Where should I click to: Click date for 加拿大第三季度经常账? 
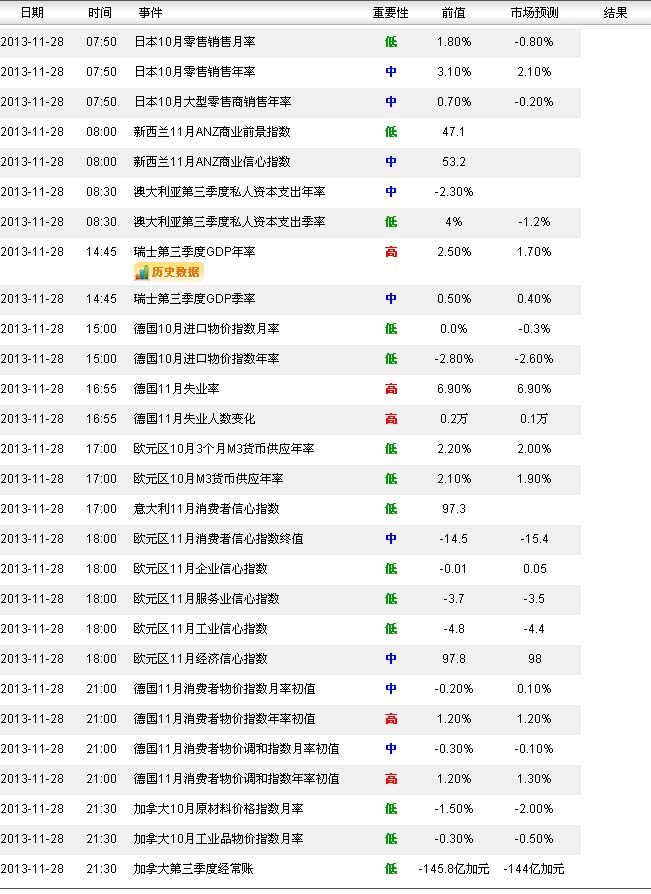(32, 869)
